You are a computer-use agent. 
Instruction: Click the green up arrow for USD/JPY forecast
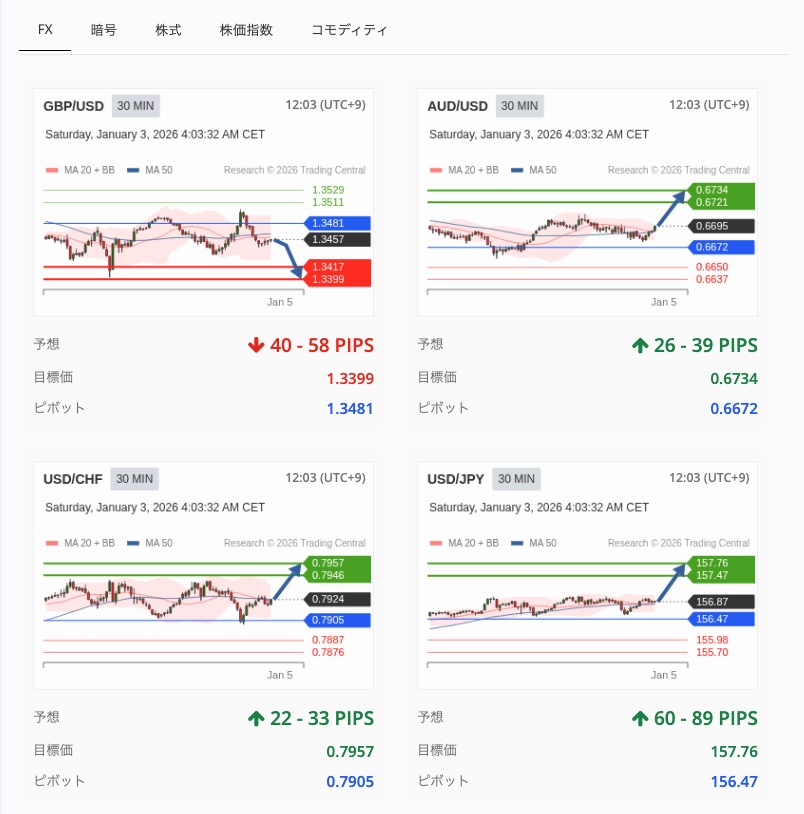[640, 718]
